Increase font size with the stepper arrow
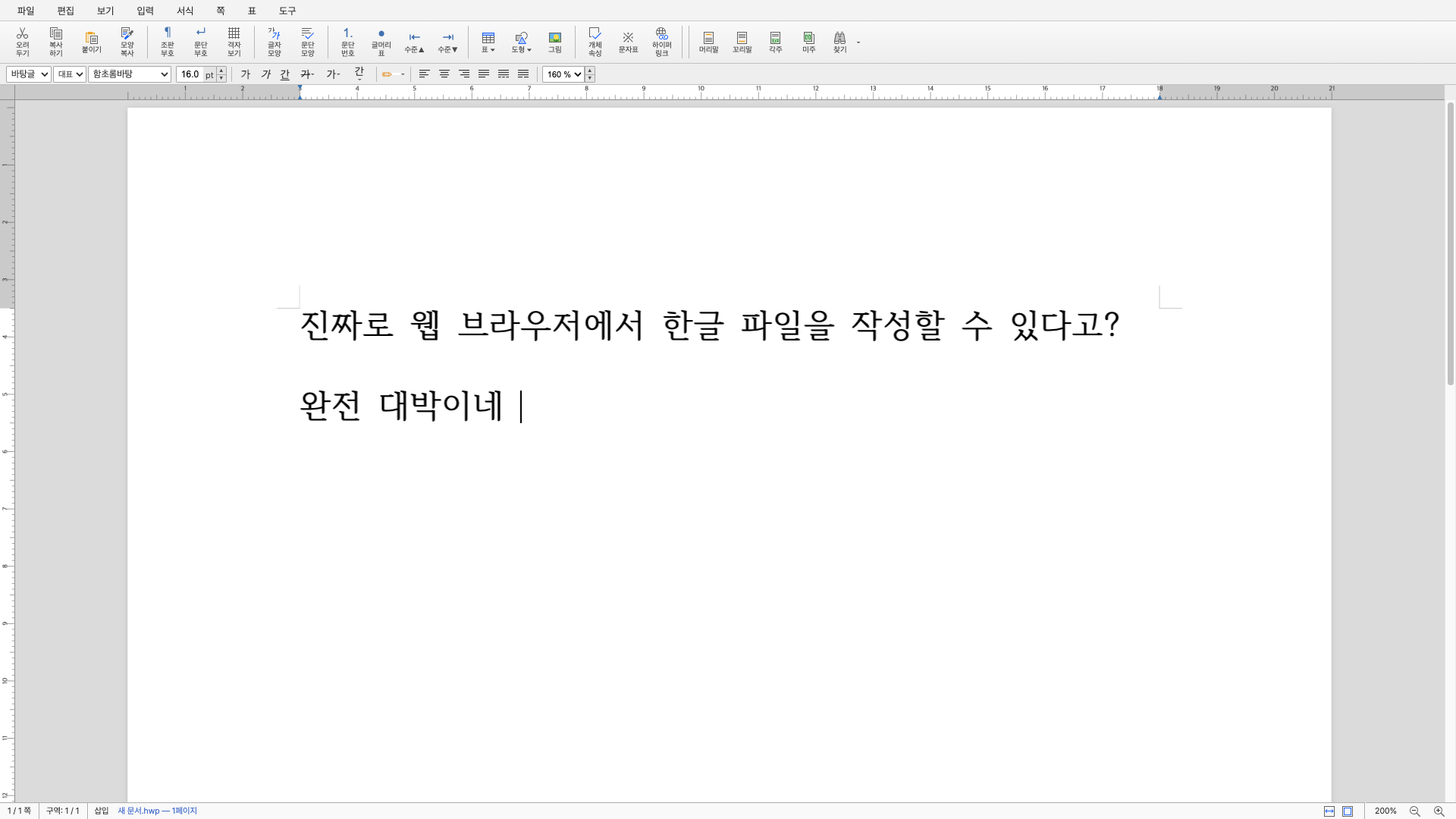The width and height of the screenshot is (1456, 819). 221,71
